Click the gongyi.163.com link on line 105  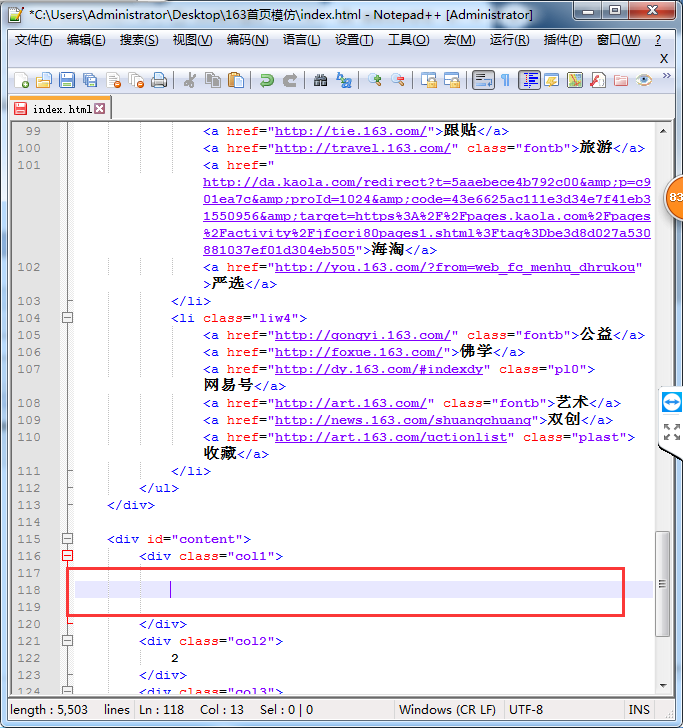tap(363, 335)
